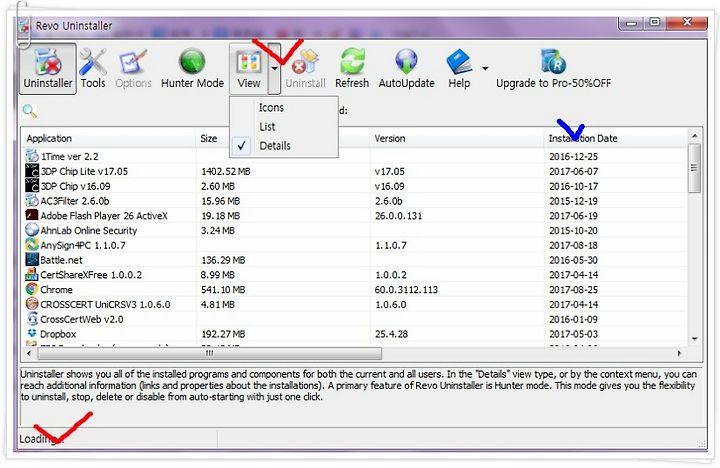
Task: Expand the View dropdown arrow
Action: point(274,69)
